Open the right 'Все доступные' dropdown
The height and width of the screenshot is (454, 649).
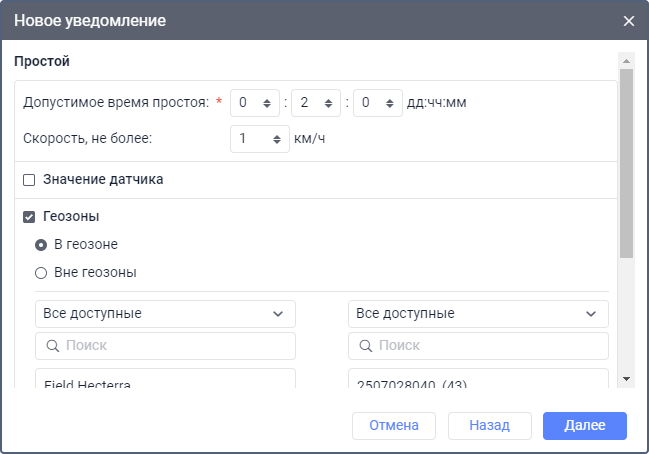(478, 314)
